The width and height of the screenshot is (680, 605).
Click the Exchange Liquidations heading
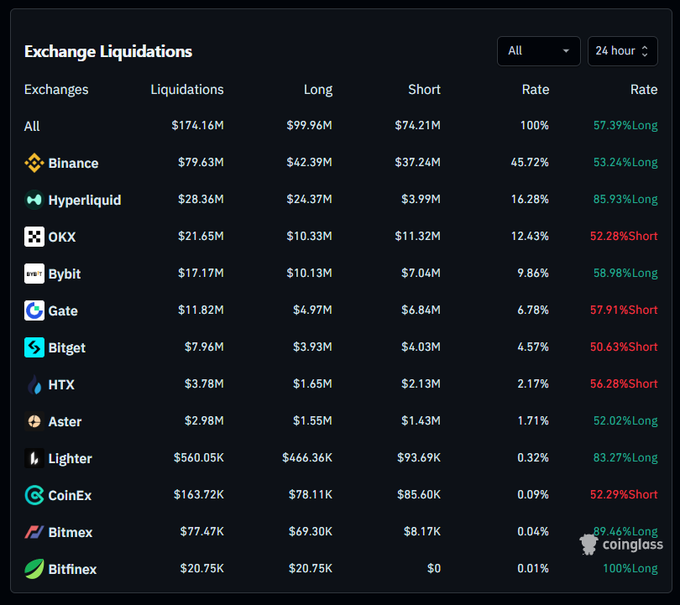pyautogui.click(x=108, y=52)
